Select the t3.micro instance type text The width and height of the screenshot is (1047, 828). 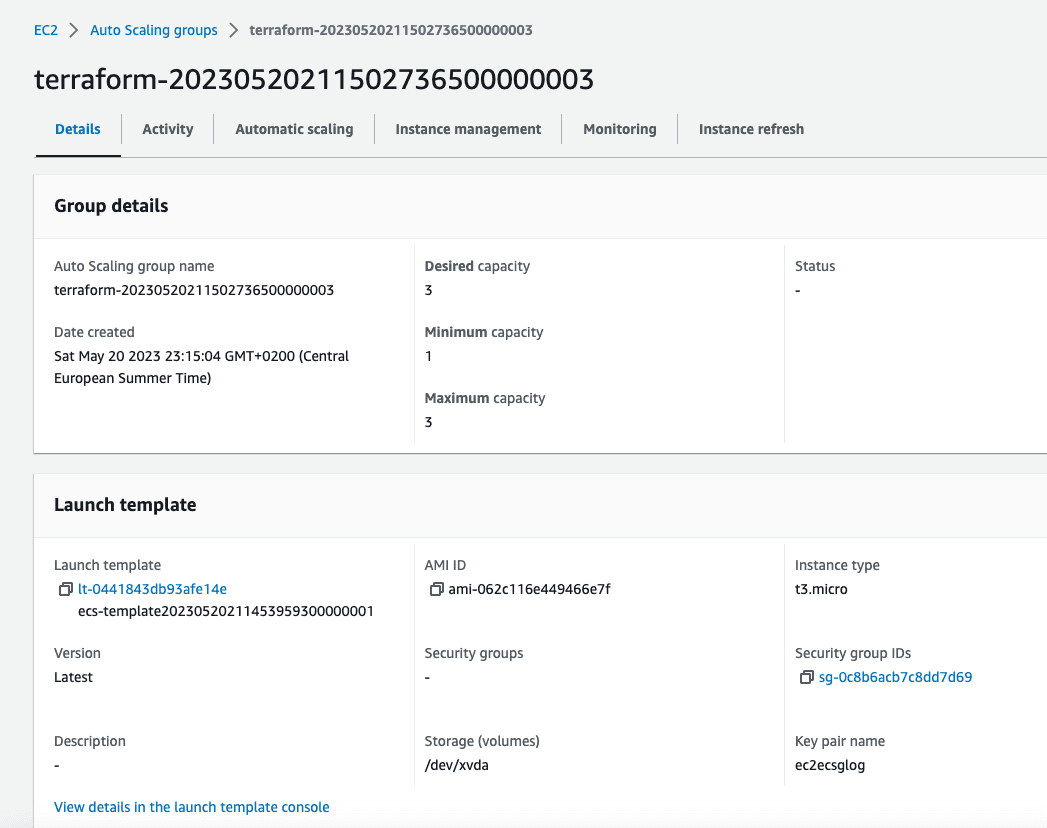820,589
